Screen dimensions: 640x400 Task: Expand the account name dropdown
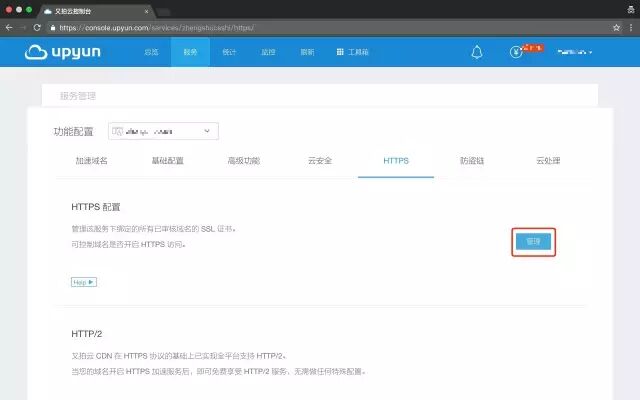click(575, 52)
